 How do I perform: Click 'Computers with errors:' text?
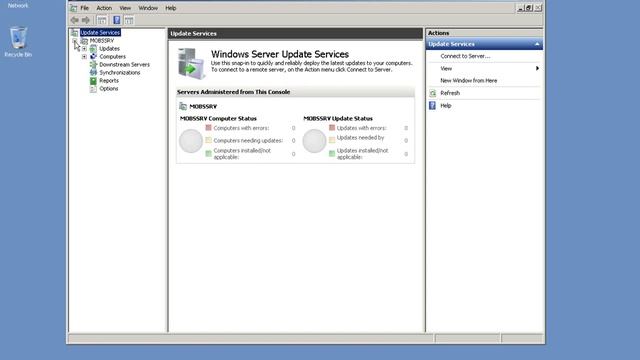(x=241, y=128)
